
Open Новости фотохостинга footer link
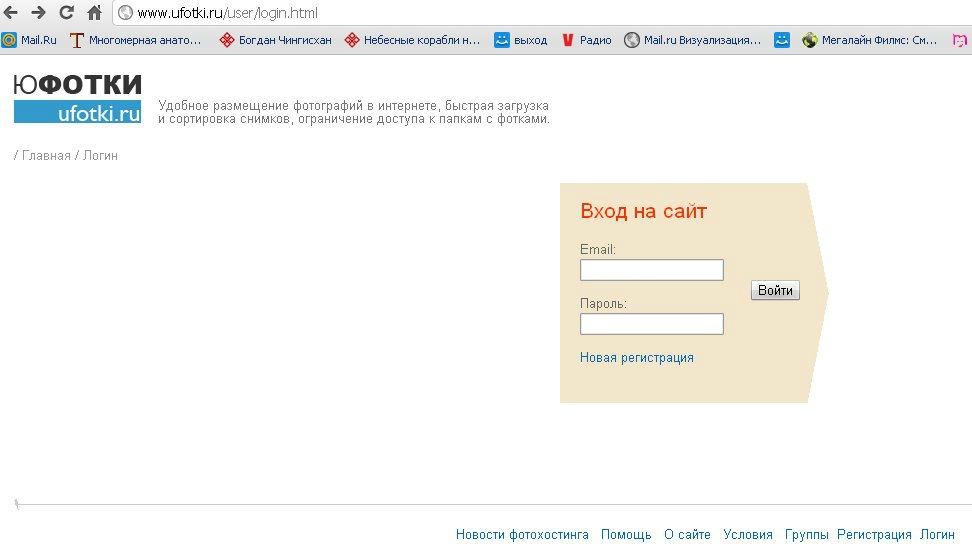click(x=522, y=535)
